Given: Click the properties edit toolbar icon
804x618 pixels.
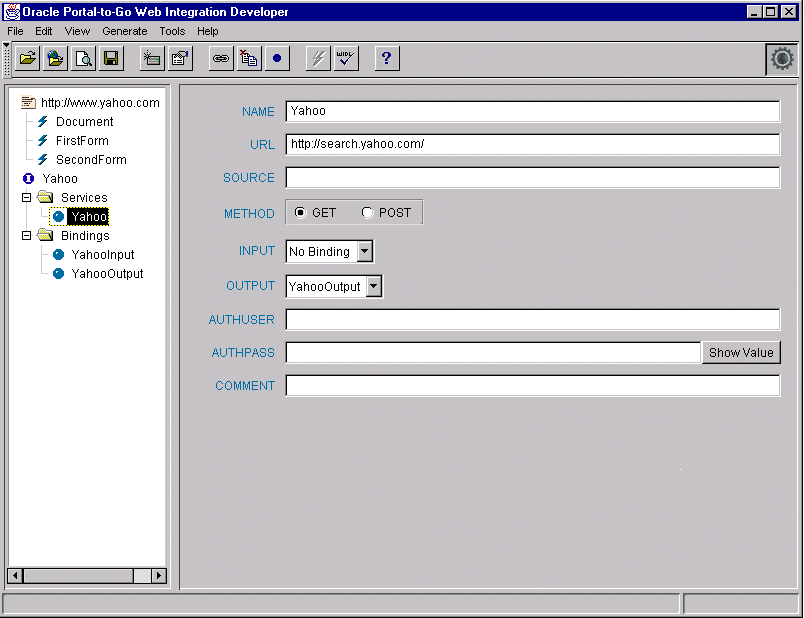Looking at the screenshot, I should 180,58.
